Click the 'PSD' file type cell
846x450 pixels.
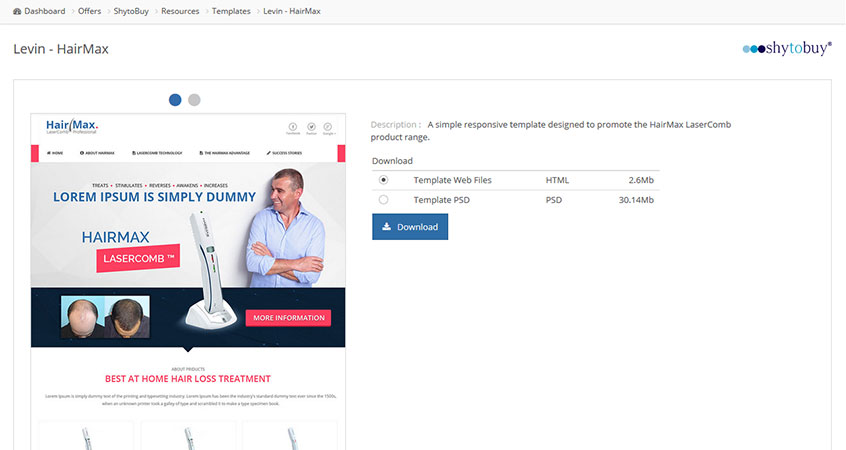(x=554, y=200)
